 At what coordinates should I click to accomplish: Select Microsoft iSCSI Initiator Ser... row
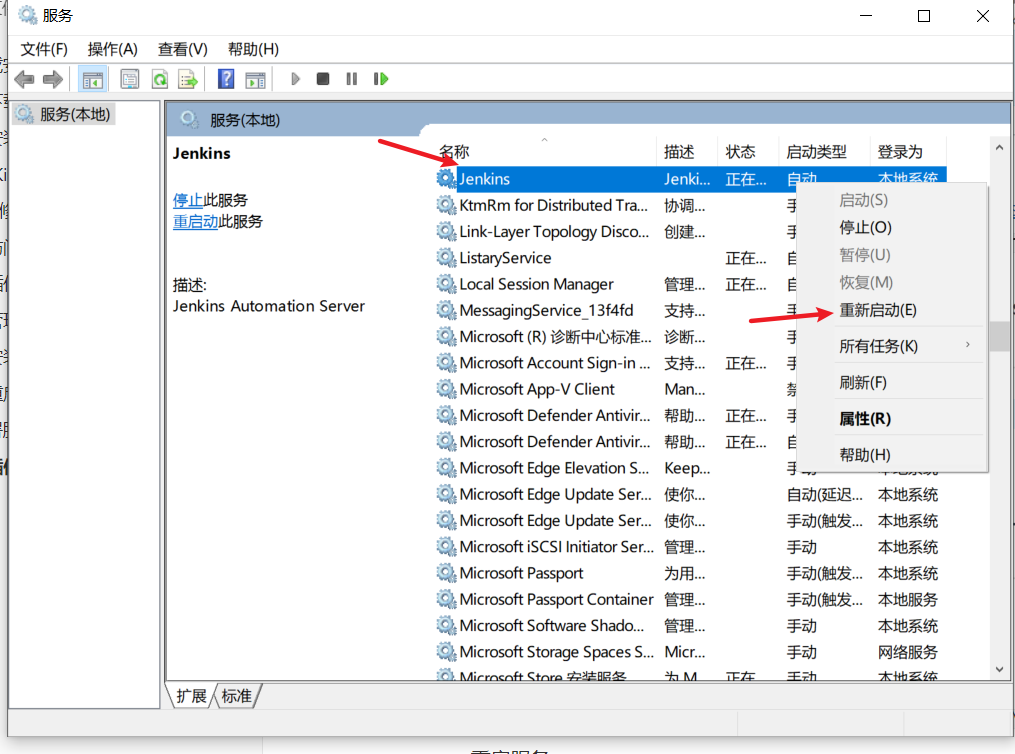point(691,547)
